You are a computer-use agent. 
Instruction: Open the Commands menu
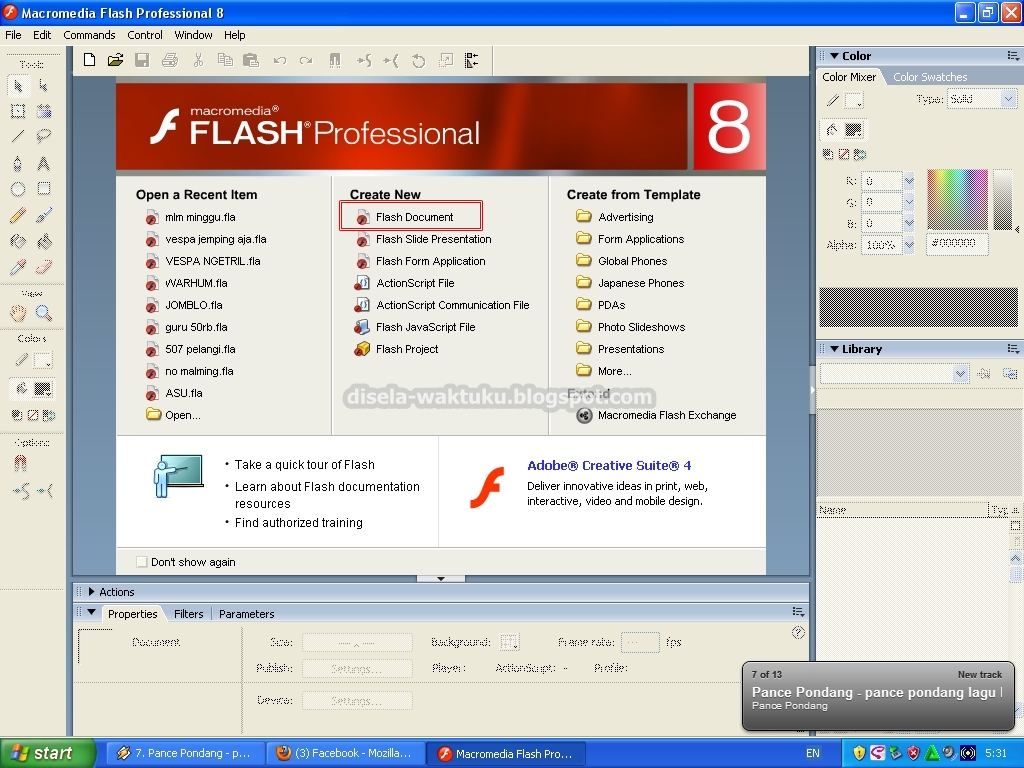click(x=89, y=35)
